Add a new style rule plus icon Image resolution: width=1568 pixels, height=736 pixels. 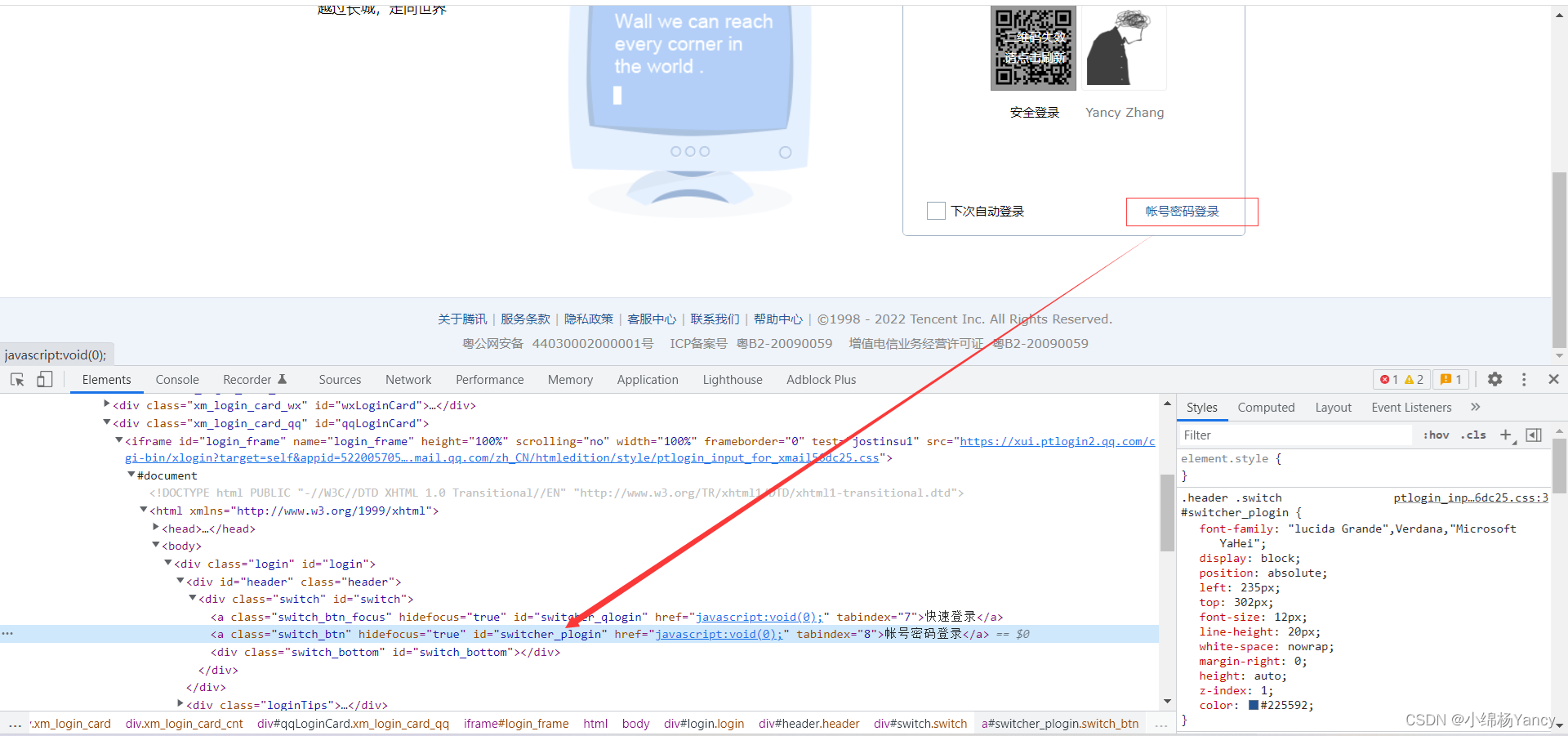[1506, 435]
